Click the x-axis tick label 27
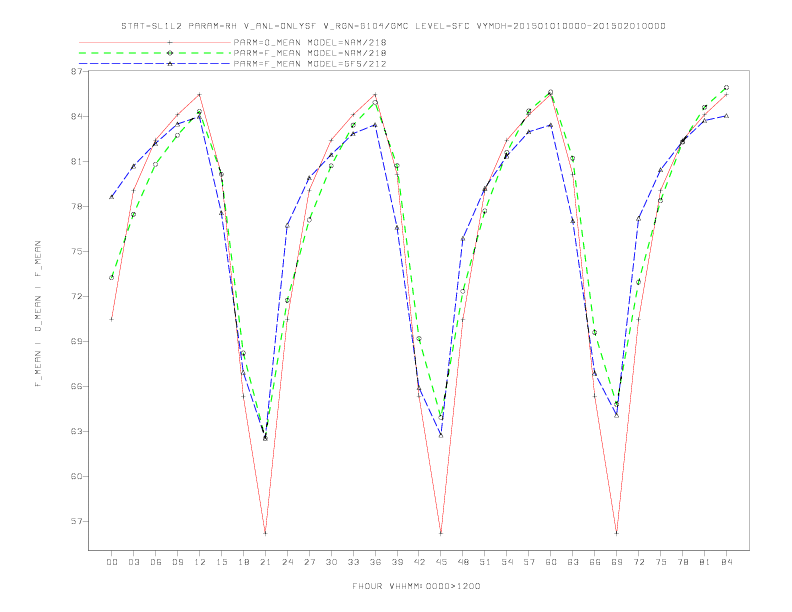 (309, 562)
